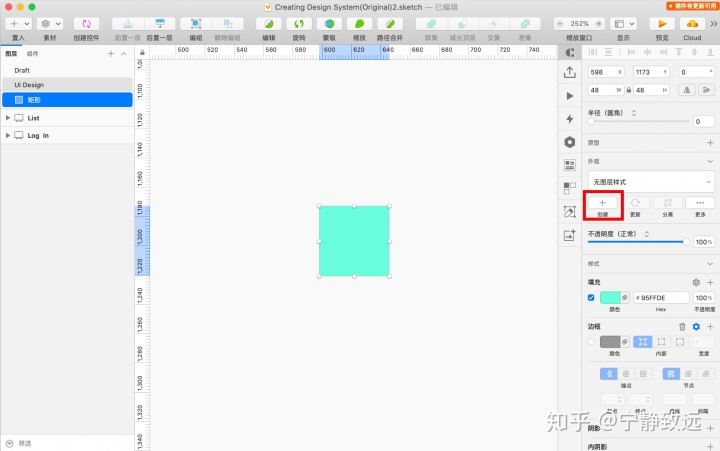Click the lightning bolt plugin icon

pyautogui.click(x=570, y=119)
